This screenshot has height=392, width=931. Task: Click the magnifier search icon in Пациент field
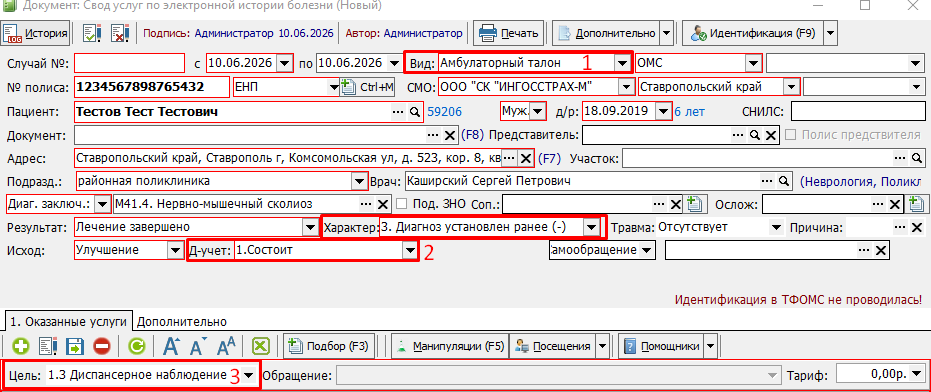tap(414, 112)
